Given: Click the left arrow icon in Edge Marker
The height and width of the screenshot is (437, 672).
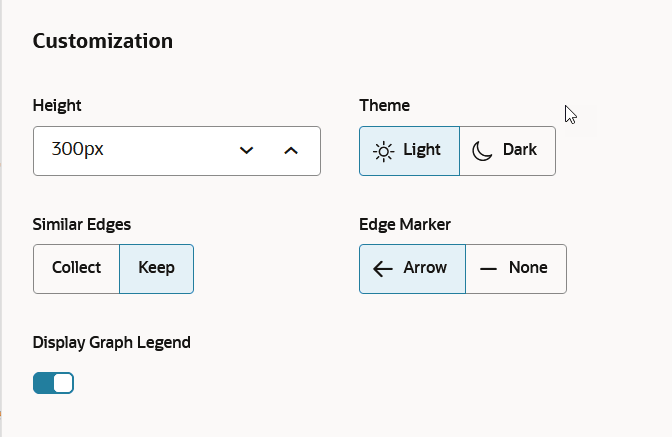Looking at the screenshot, I should coord(383,269).
